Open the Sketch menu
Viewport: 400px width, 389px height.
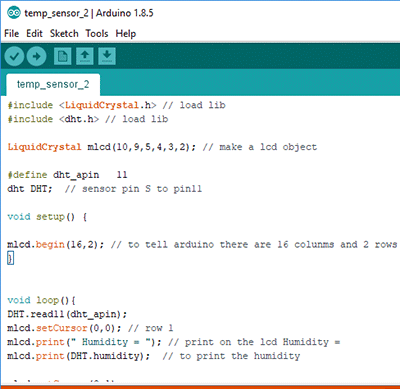pos(64,34)
